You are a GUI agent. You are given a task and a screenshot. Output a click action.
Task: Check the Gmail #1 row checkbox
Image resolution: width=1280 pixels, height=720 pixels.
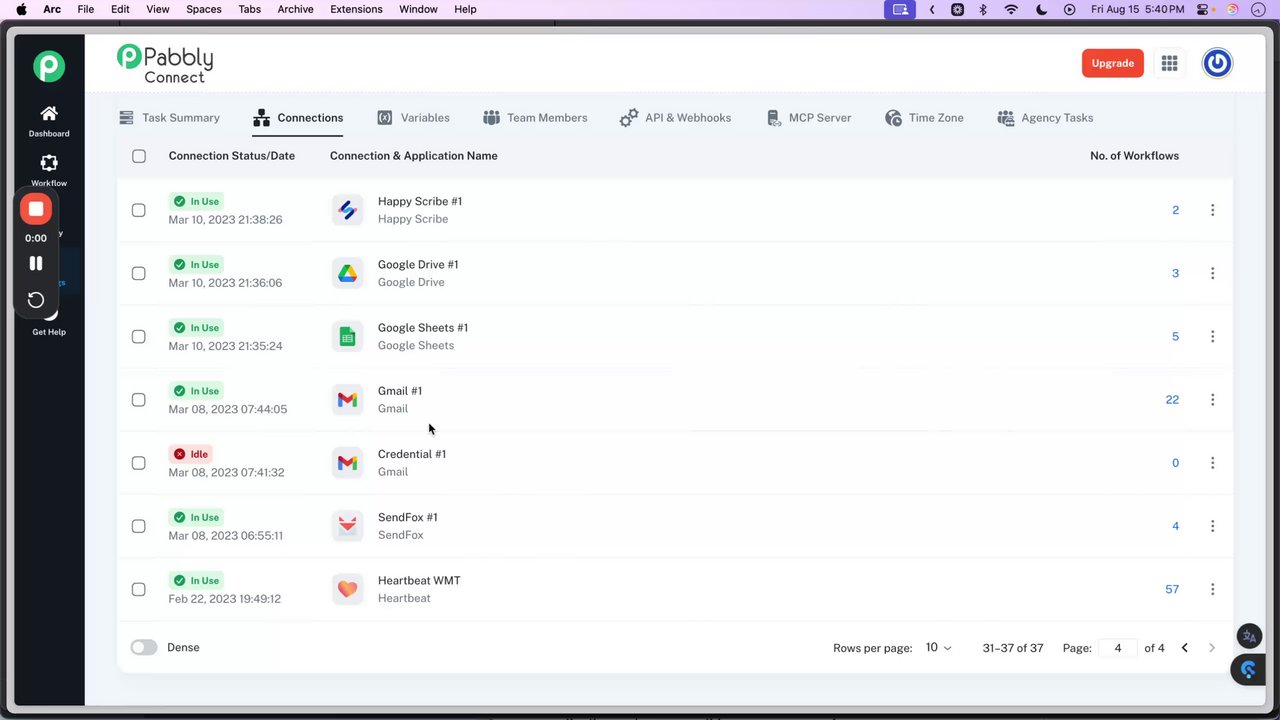pyautogui.click(x=139, y=399)
